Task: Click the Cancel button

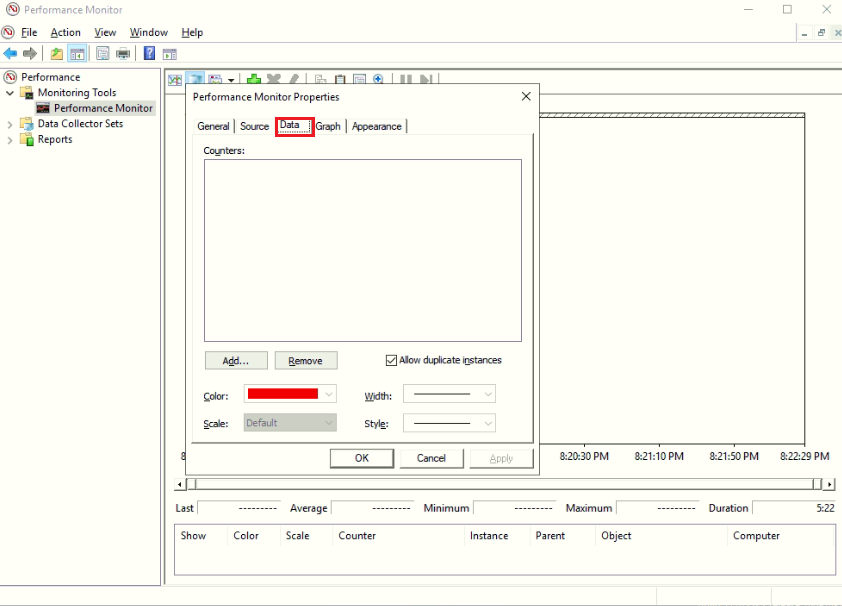Action: pos(431,458)
